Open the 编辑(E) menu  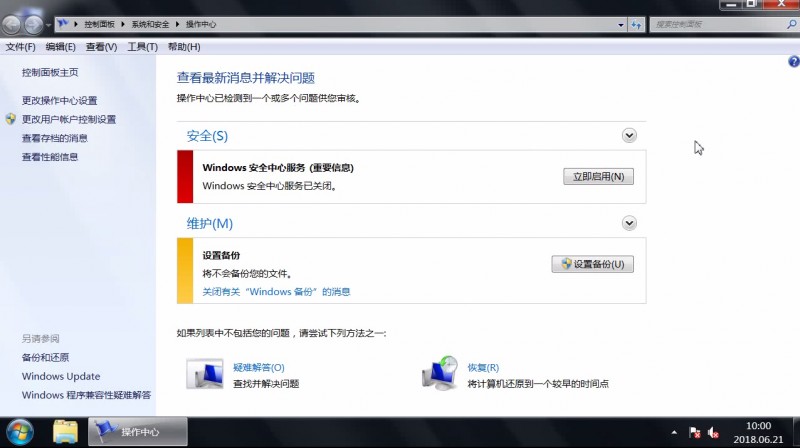click(60, 47)
